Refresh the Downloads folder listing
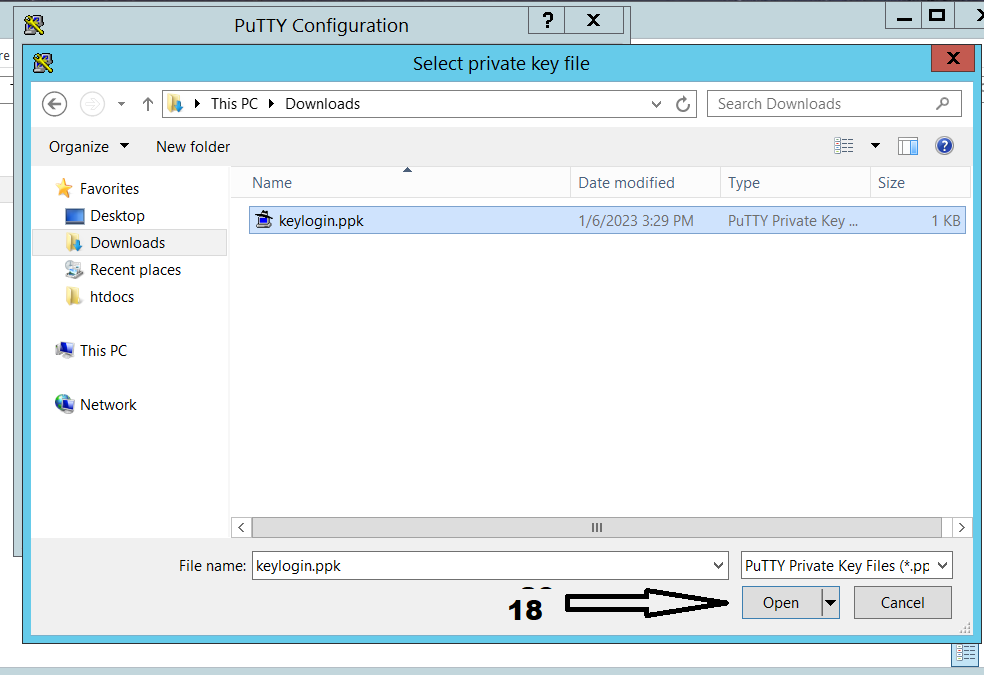The height and width of the screenshot is (675, 984). [684, 104]
